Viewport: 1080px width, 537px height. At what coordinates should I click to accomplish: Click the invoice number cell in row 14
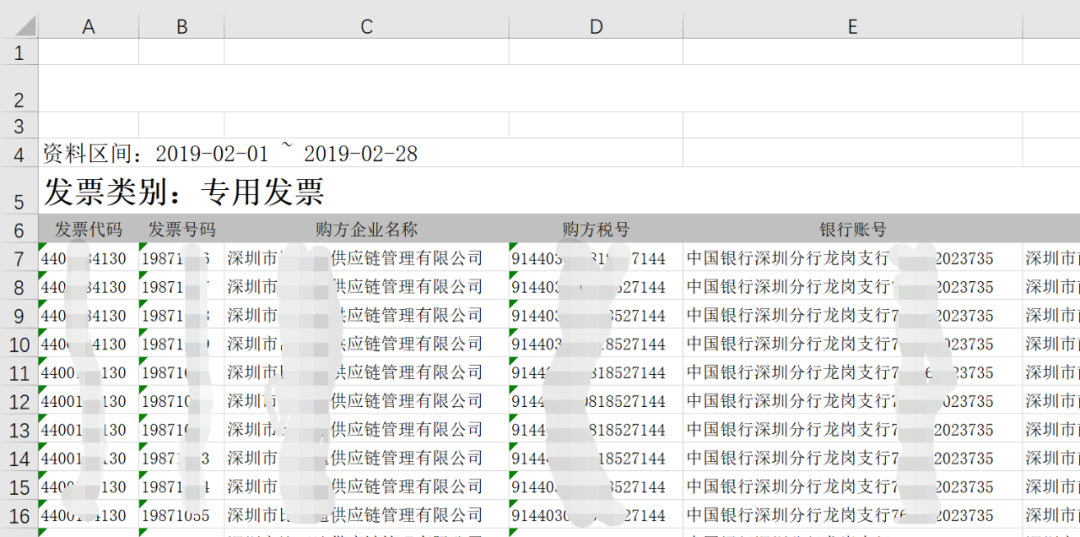coord(182,458)
